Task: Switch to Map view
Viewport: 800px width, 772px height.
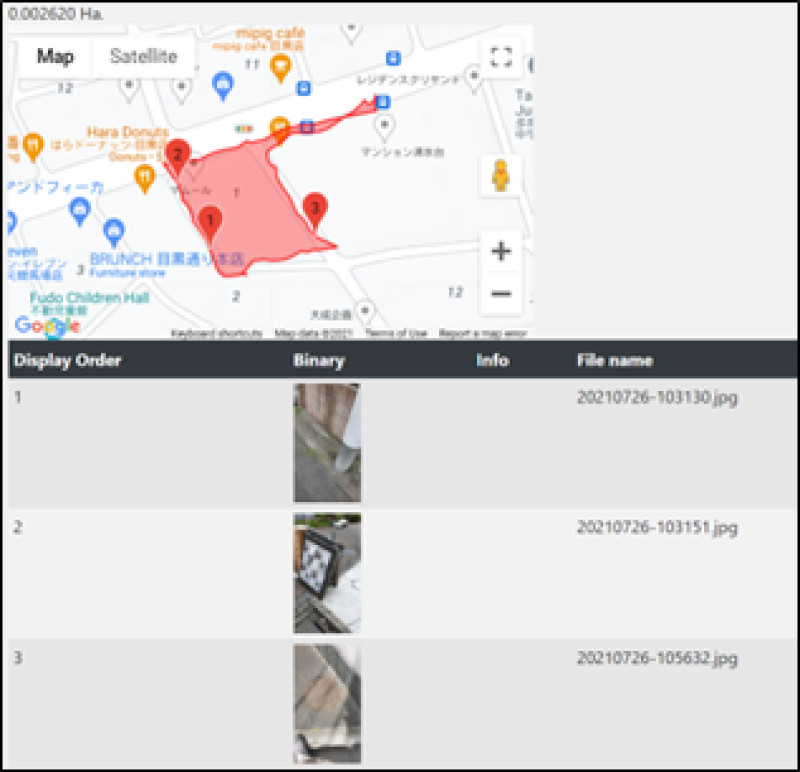Action: coord(55,57)
